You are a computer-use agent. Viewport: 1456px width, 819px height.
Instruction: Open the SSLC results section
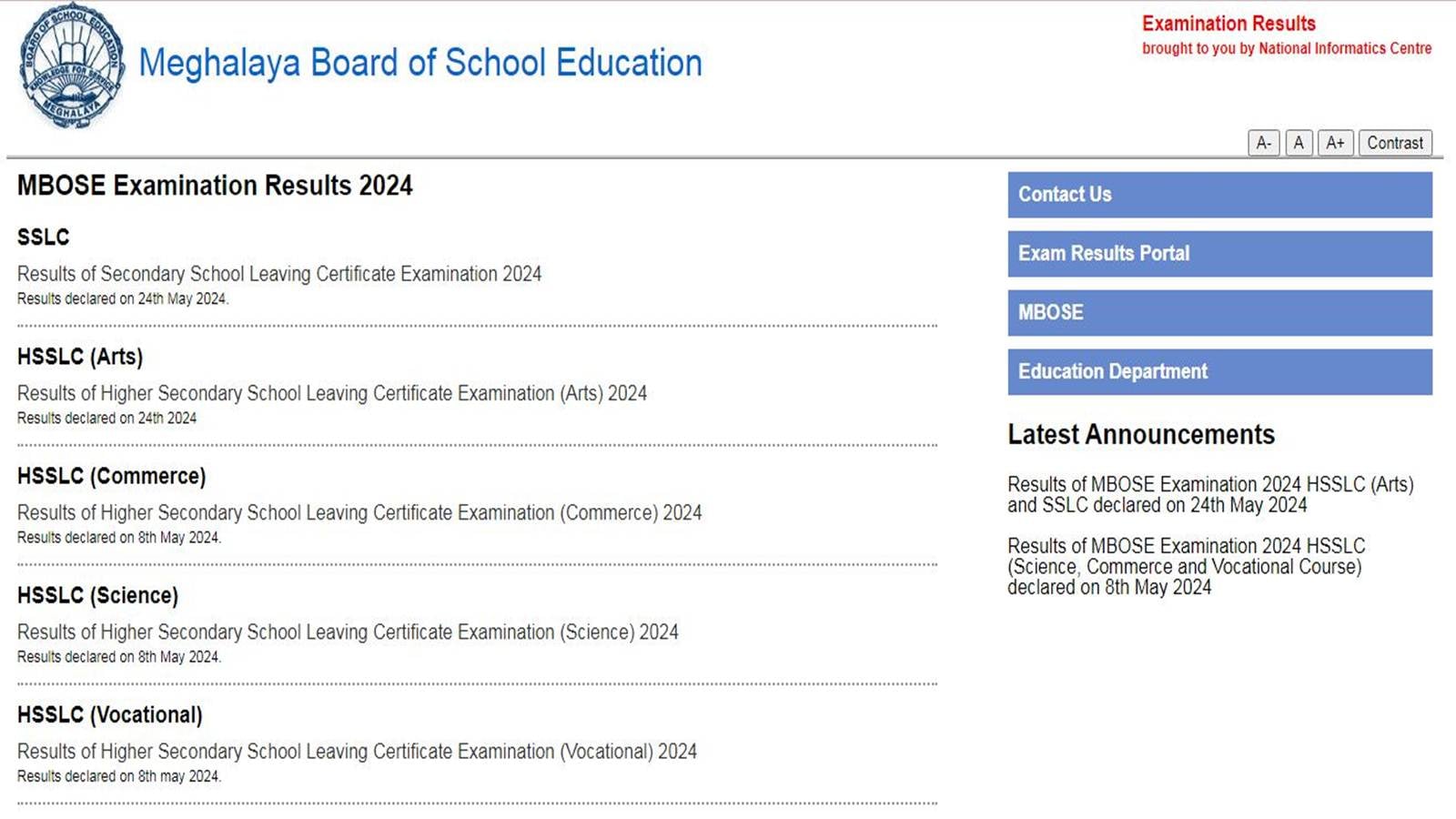[43, 237]
